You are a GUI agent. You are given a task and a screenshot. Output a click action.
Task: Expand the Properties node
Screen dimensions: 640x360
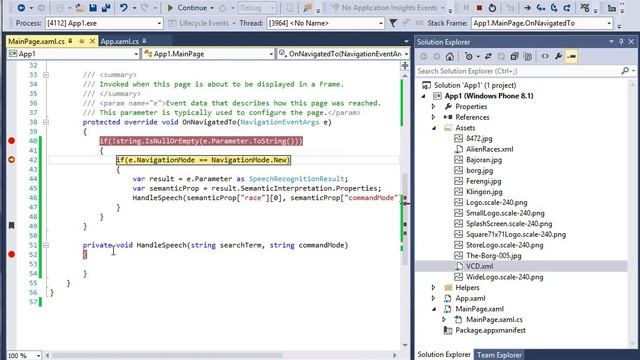pos(433,107)
